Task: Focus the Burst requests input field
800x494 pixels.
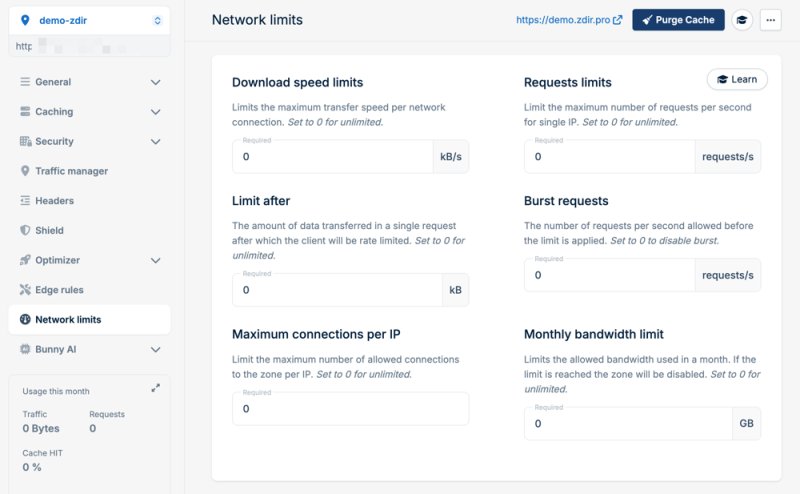Action: coord(610,275)
